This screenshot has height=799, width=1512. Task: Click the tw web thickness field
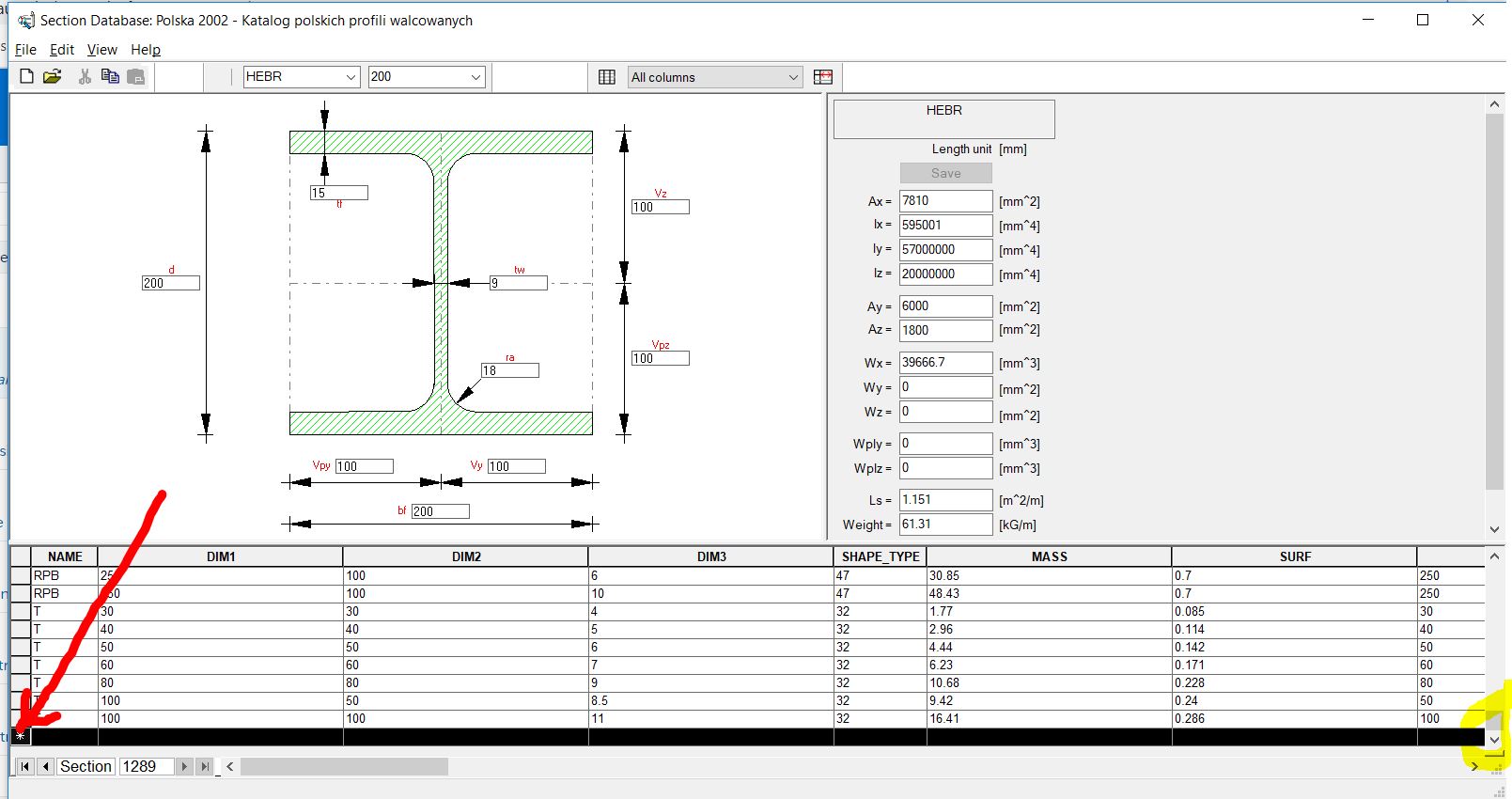[x=518, y=283]
